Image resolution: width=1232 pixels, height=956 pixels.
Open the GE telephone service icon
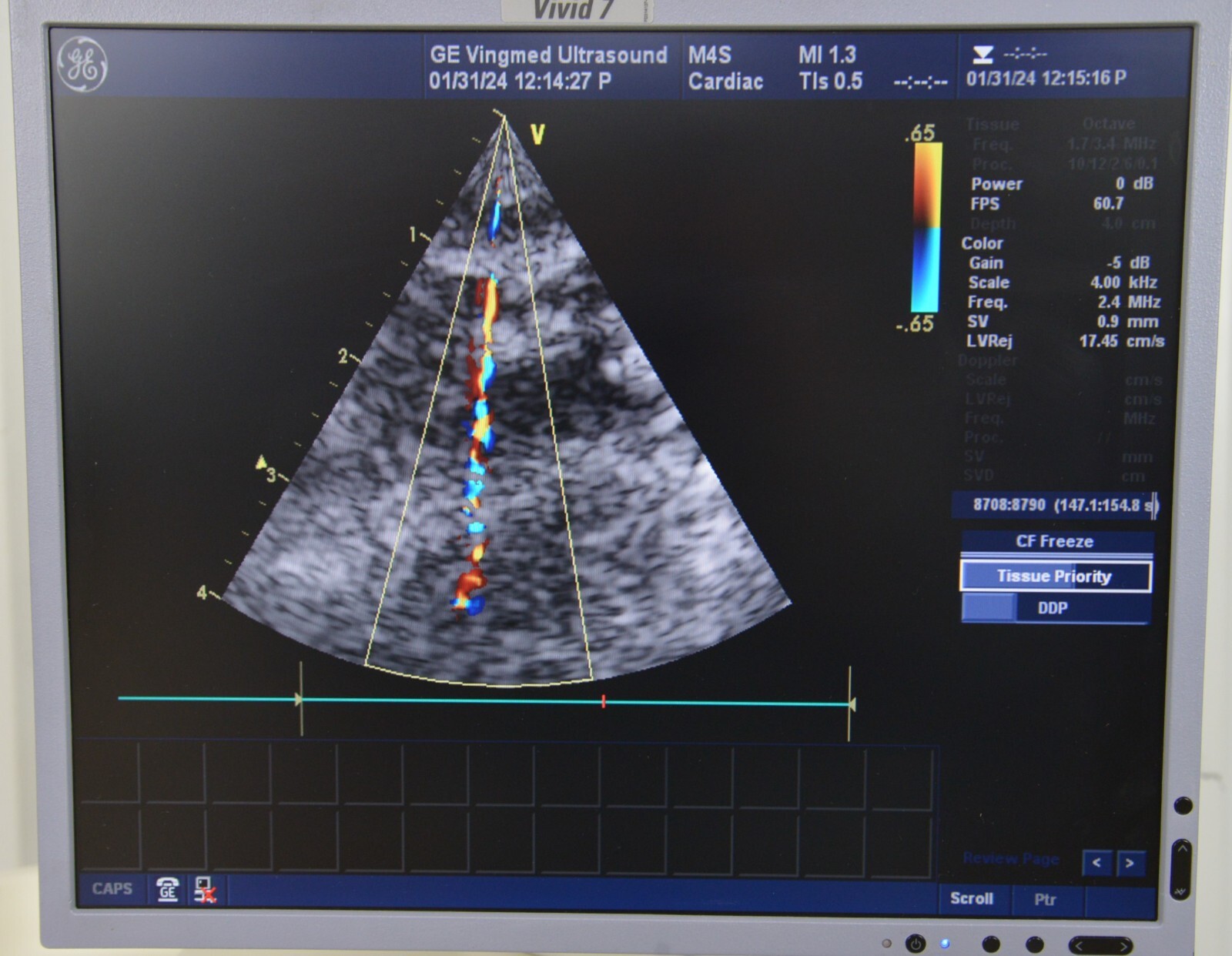pos(167,889)
